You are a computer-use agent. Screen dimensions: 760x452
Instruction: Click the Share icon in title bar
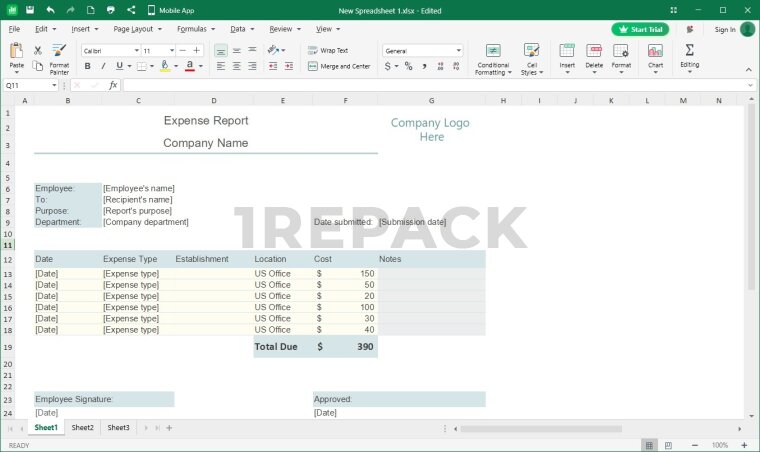tap(131, 10)
